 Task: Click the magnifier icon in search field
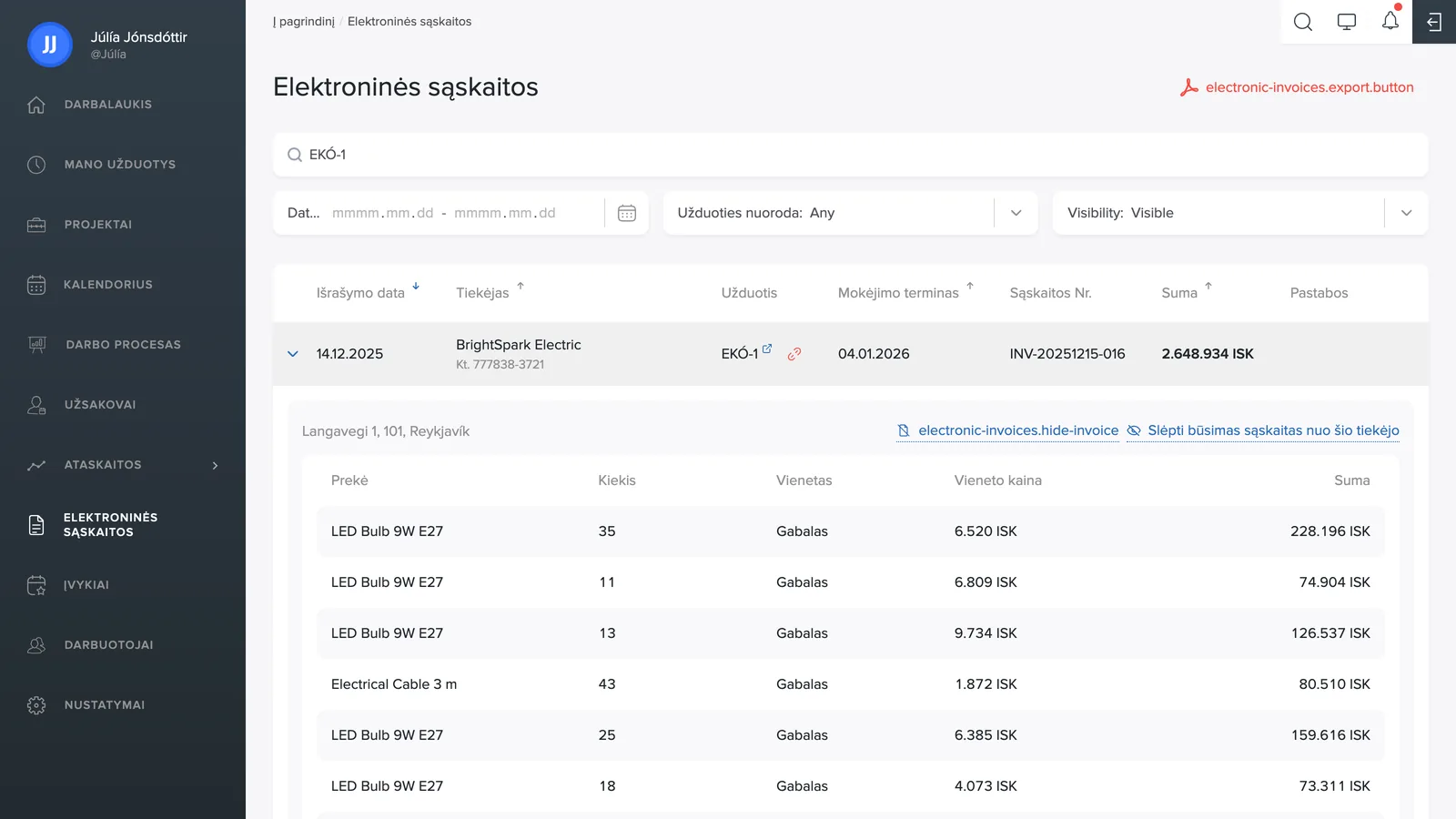295,155
